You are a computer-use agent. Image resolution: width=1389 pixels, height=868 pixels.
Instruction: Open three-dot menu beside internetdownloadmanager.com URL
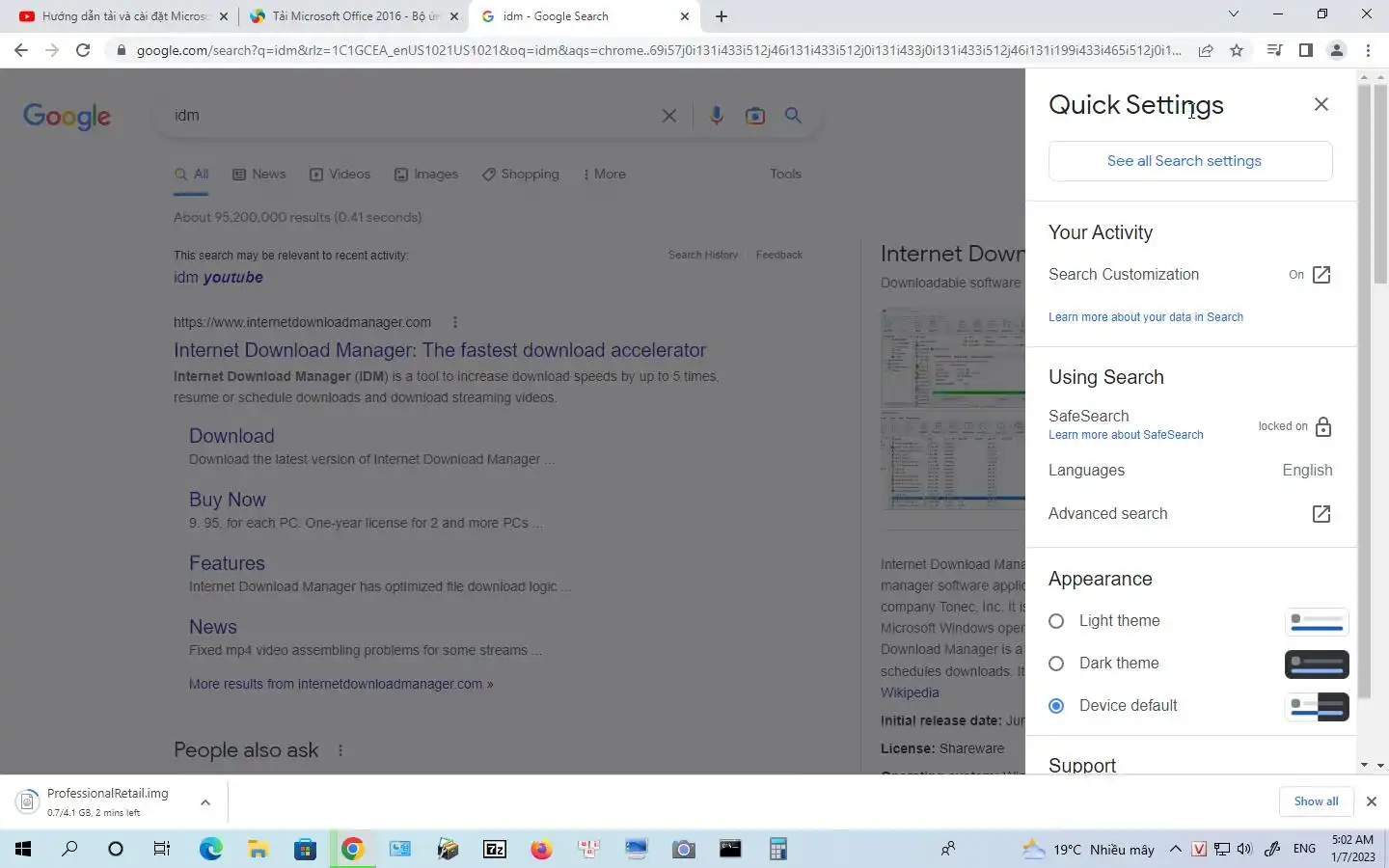(455, 323)
